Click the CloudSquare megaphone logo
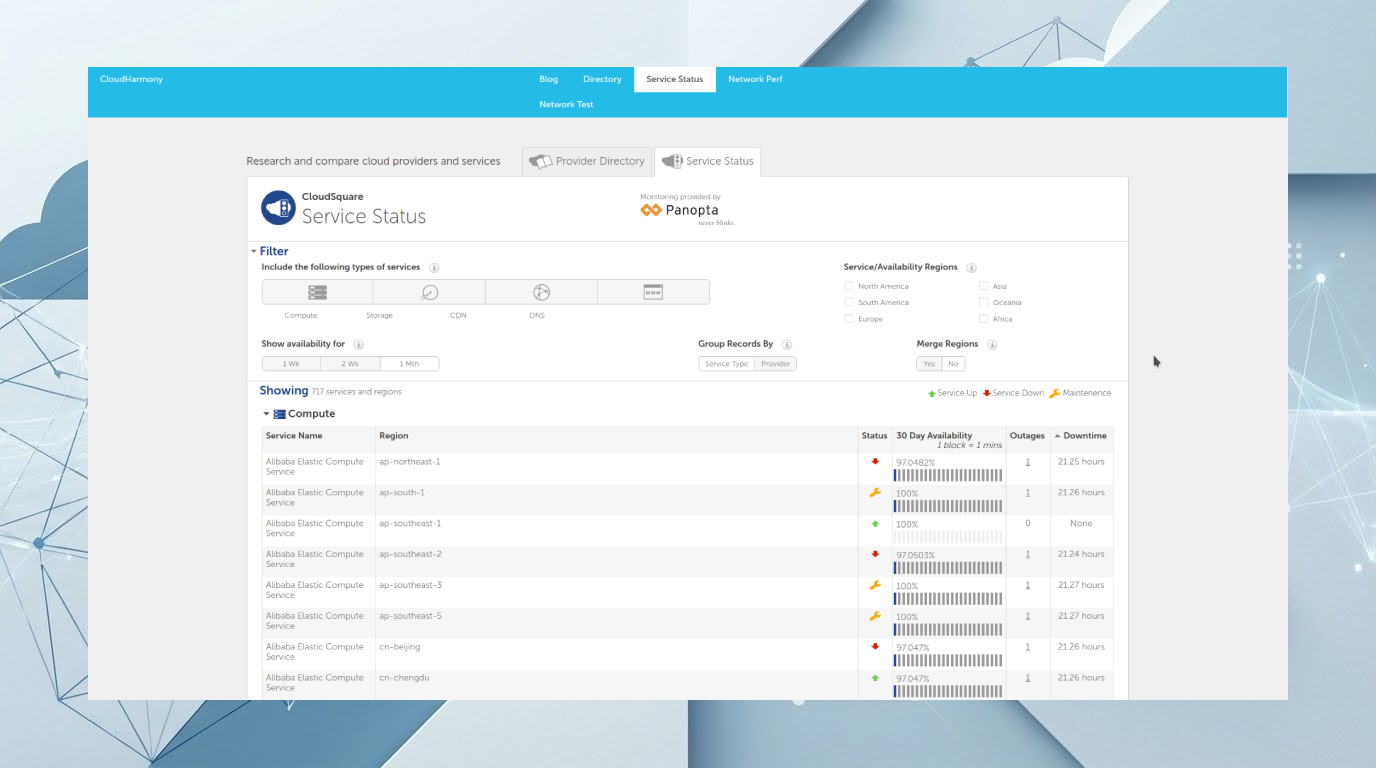1376x768 pixels. click(277, 208)
